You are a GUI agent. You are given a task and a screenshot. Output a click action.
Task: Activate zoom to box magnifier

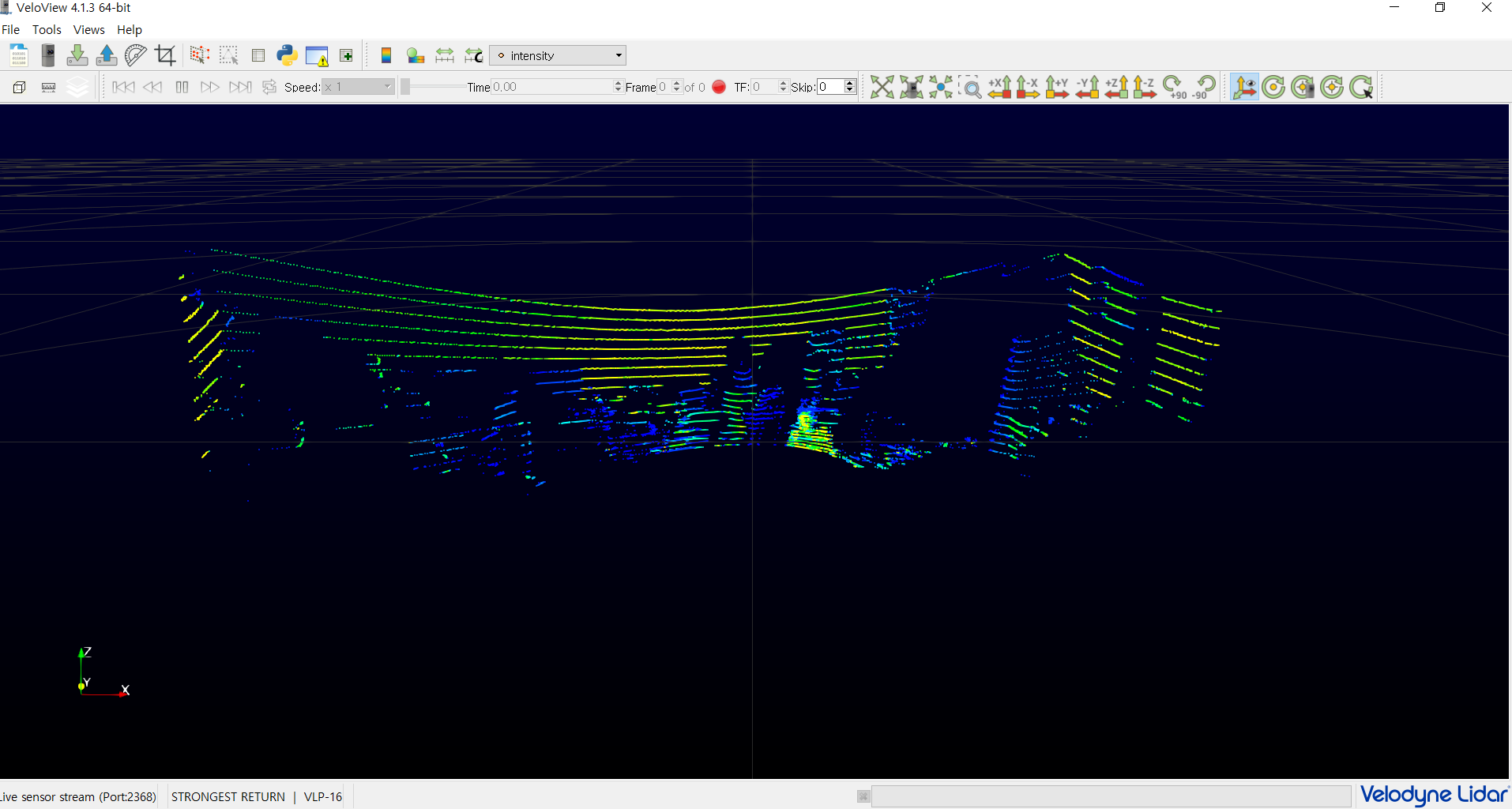(970, 87)
